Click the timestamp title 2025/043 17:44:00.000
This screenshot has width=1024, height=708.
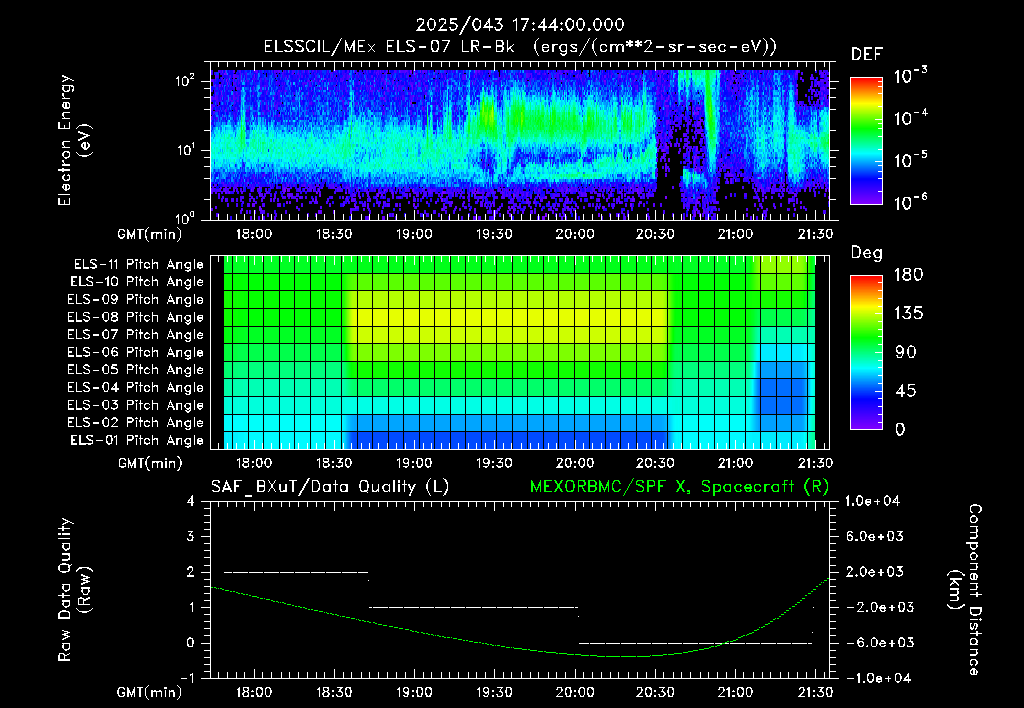coord(520,25)
